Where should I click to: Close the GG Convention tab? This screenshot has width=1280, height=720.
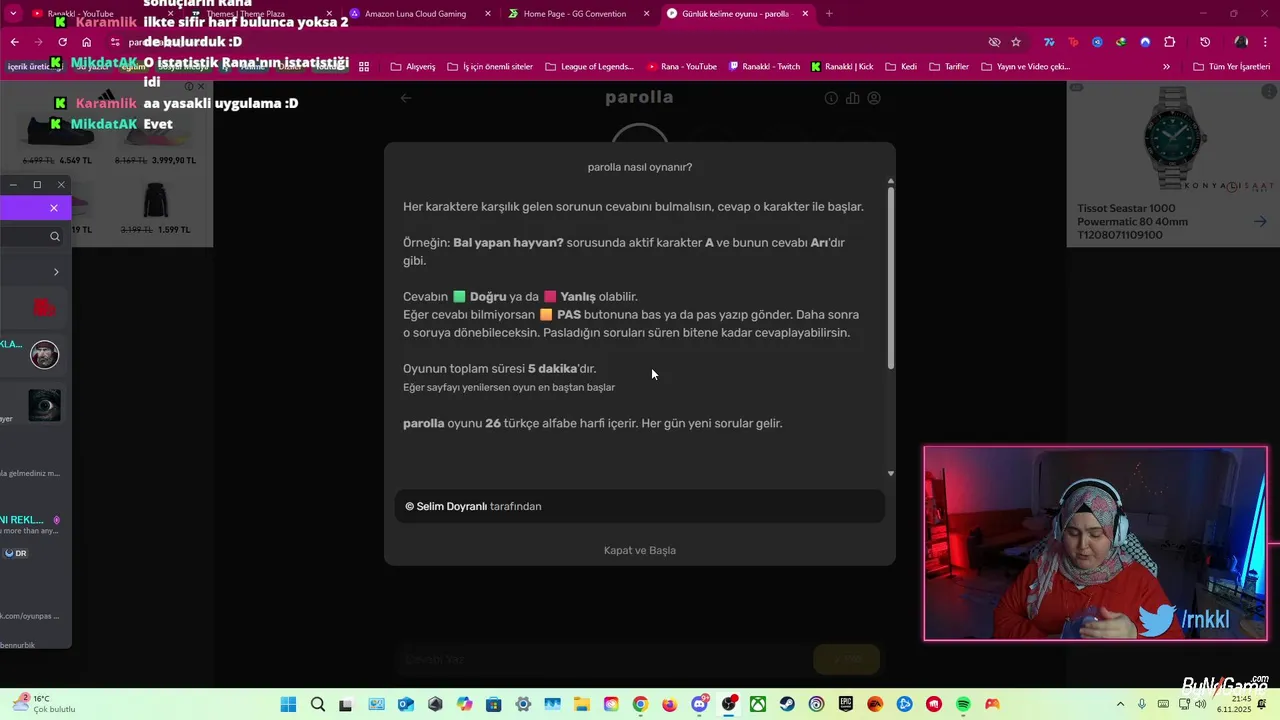(x=647, y=14)
